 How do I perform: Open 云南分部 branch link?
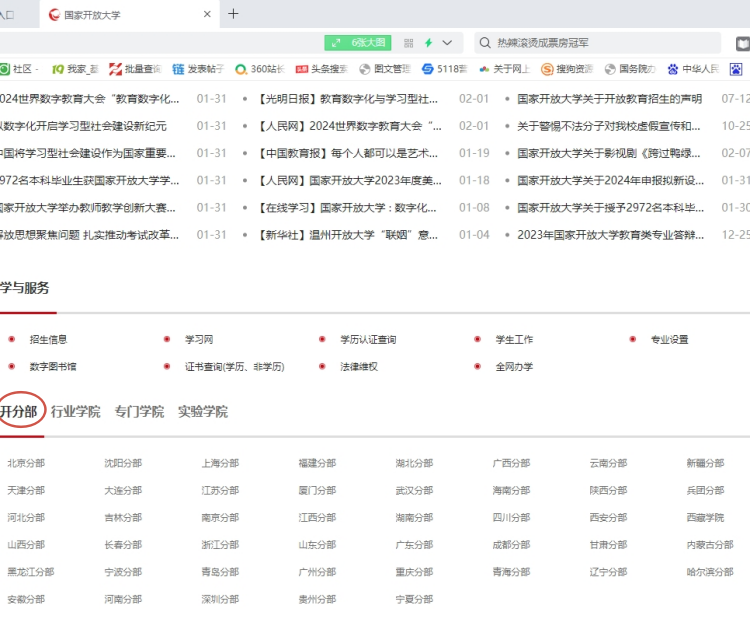(609, 463)
